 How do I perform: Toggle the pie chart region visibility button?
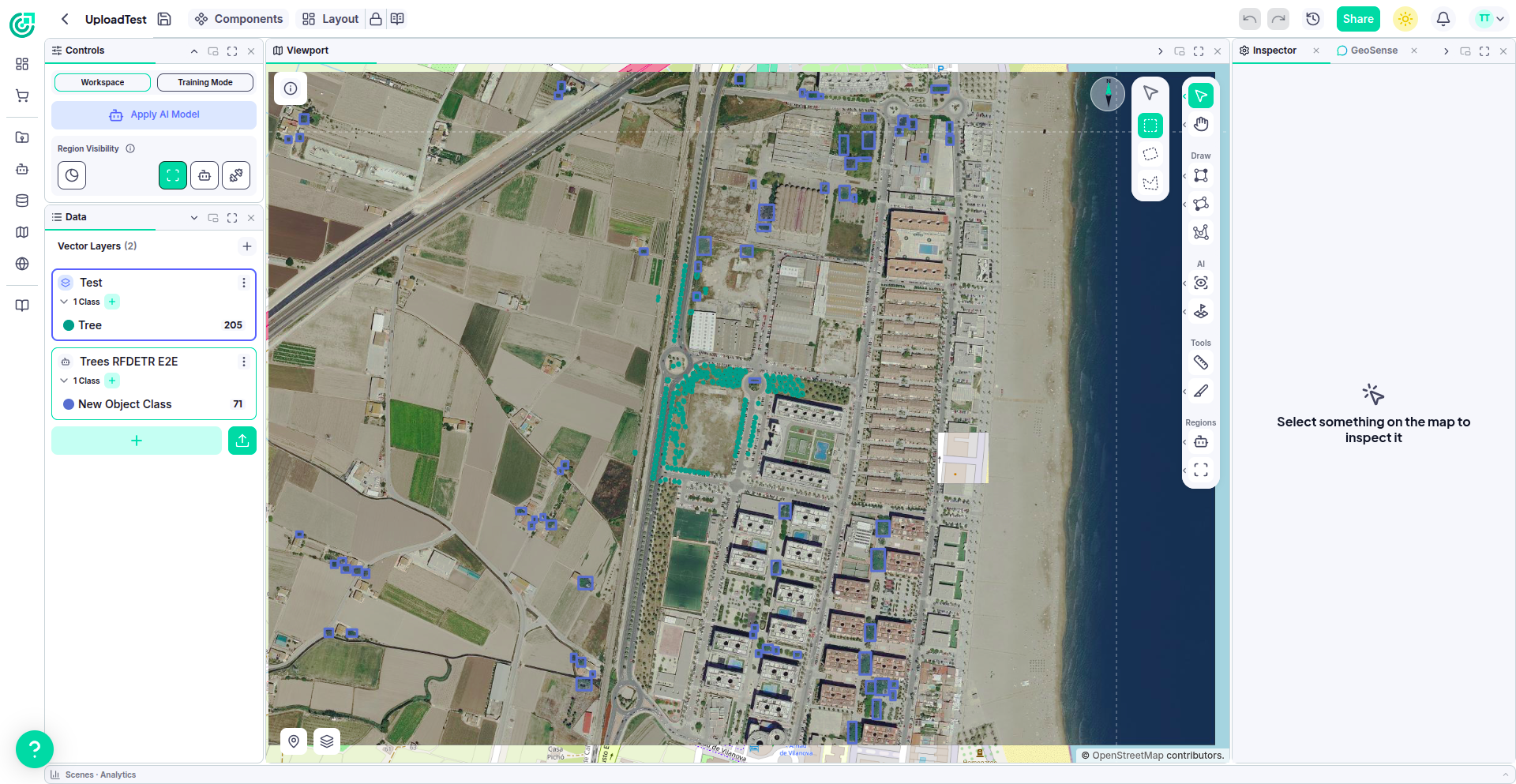tap(72, 175)
